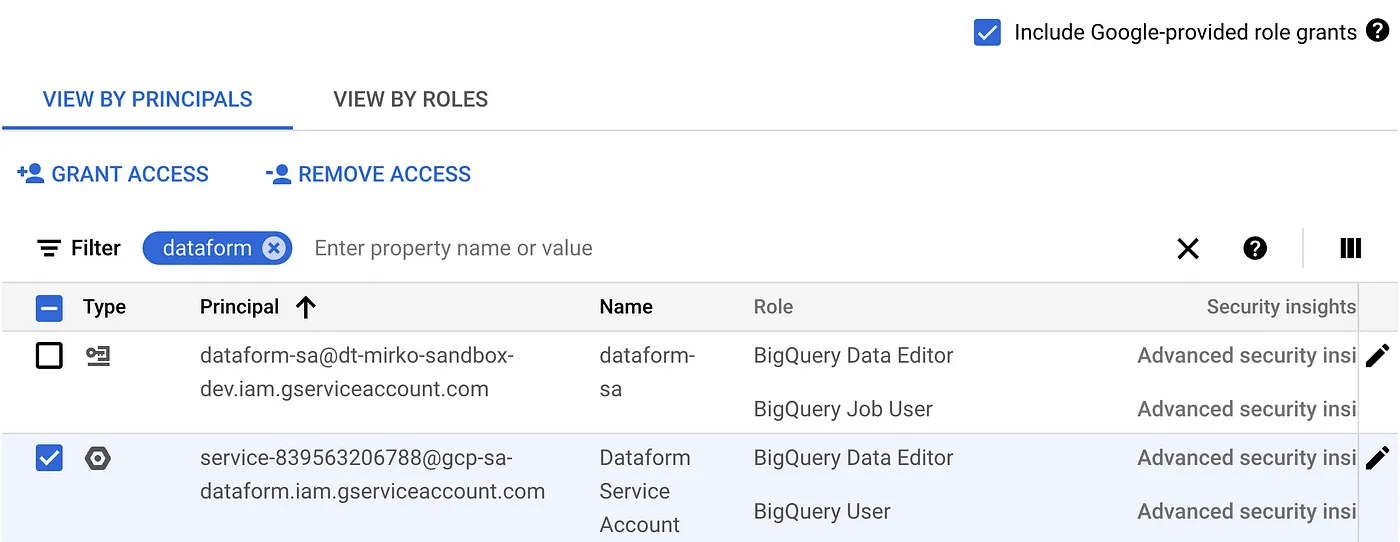Click the Remove Access button
This screenshot has height=542, width=1400.
[368, 174]
